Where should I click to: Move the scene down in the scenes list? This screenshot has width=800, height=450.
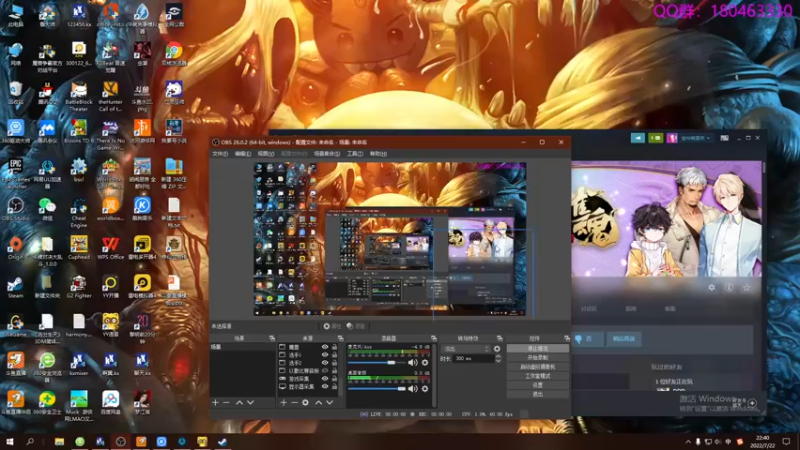(x=251, y=403)
